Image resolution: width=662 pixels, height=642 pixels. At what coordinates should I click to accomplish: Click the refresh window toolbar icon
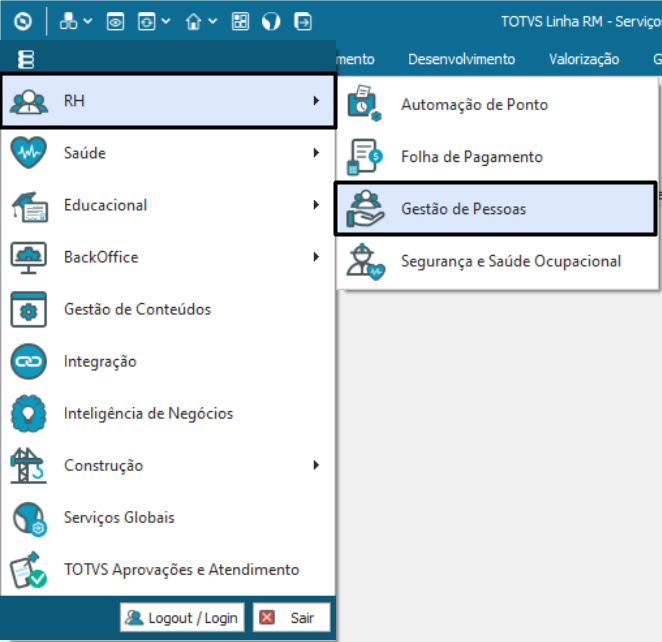pos(147,22)
